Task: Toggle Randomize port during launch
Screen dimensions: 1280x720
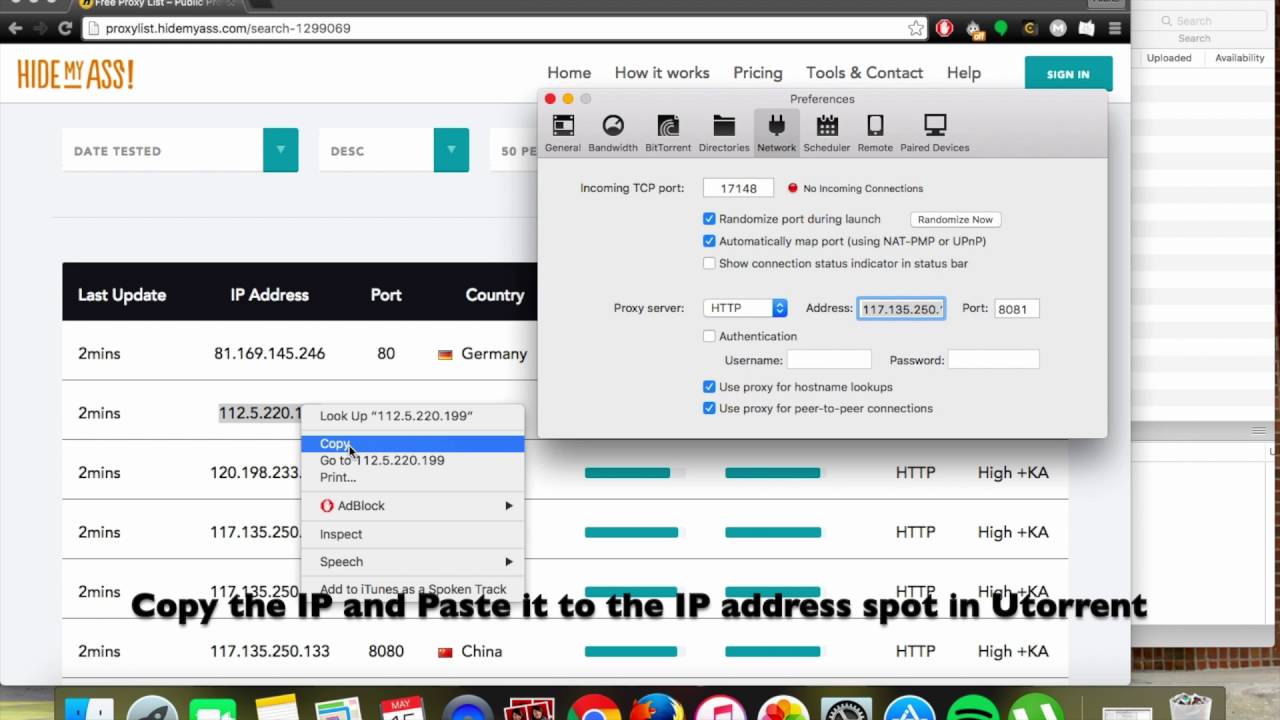Action: (709, 219)
